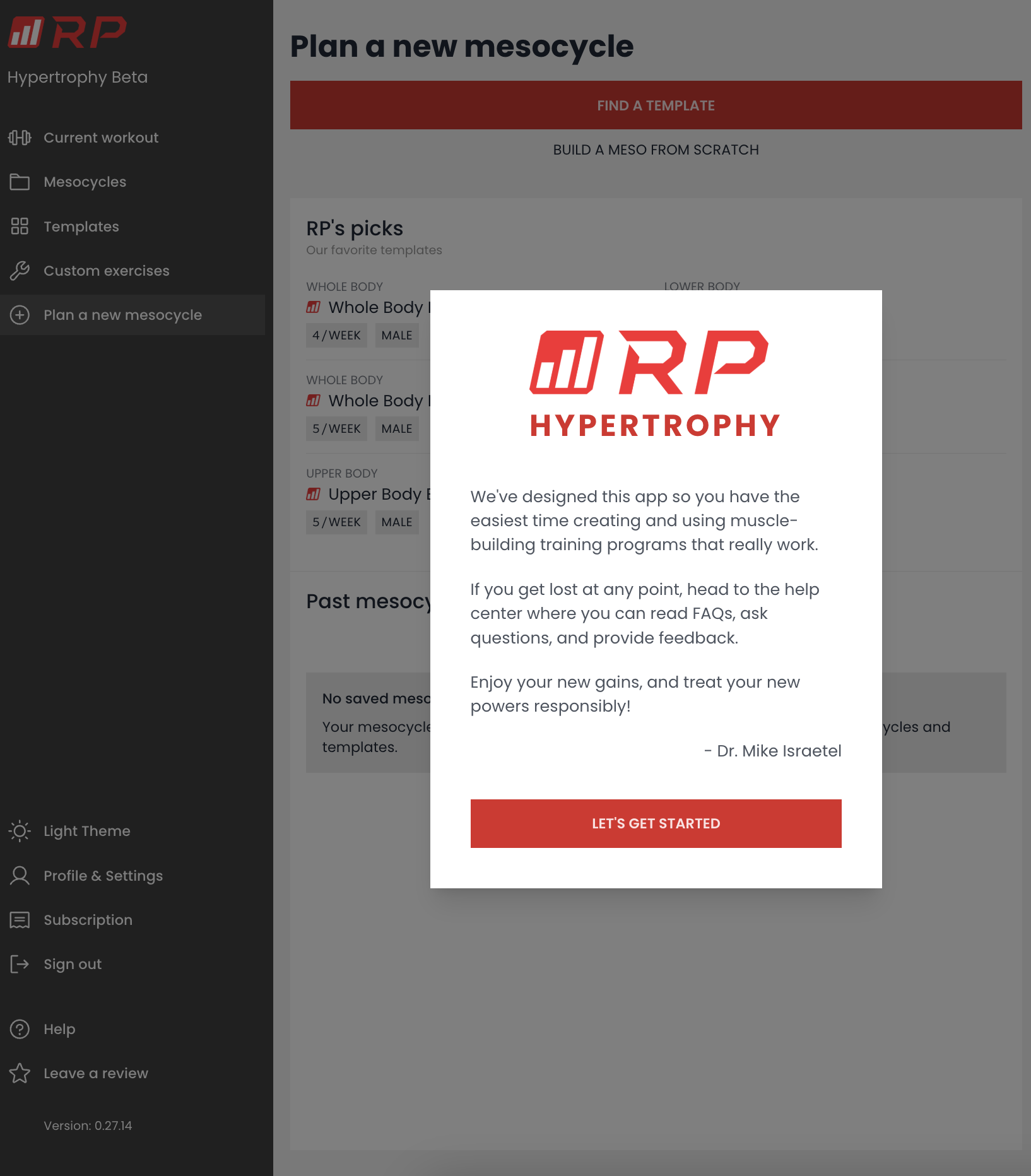1031x1176 pixels.
Task: Select the Current workout icon
Action: point(20,137)
